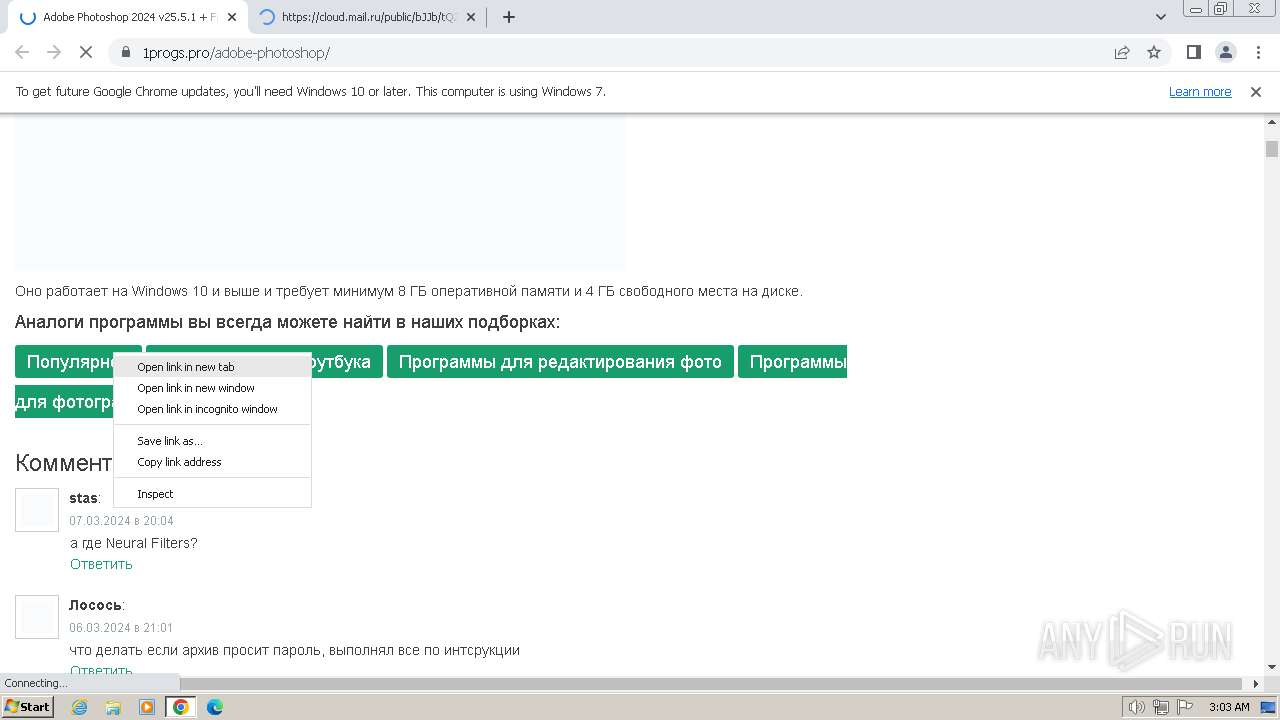Viewport: 1280px width, 720px height.
Task: Select Chrome icon in taskbar
Action: (181, 707)
